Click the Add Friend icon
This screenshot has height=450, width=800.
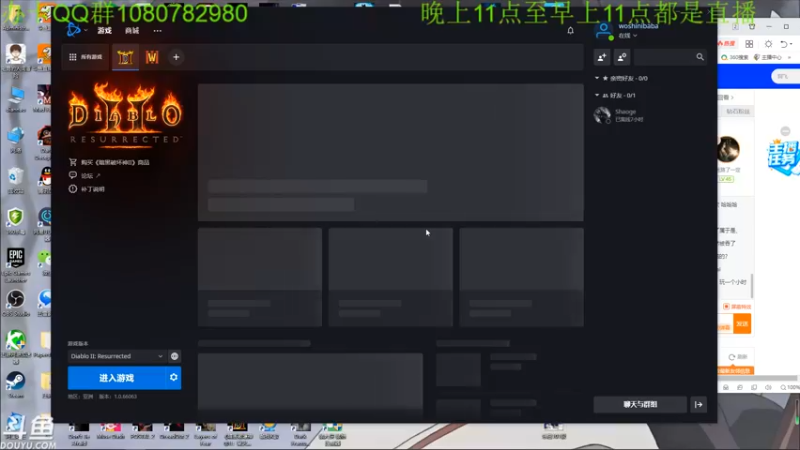click(602, 57)
